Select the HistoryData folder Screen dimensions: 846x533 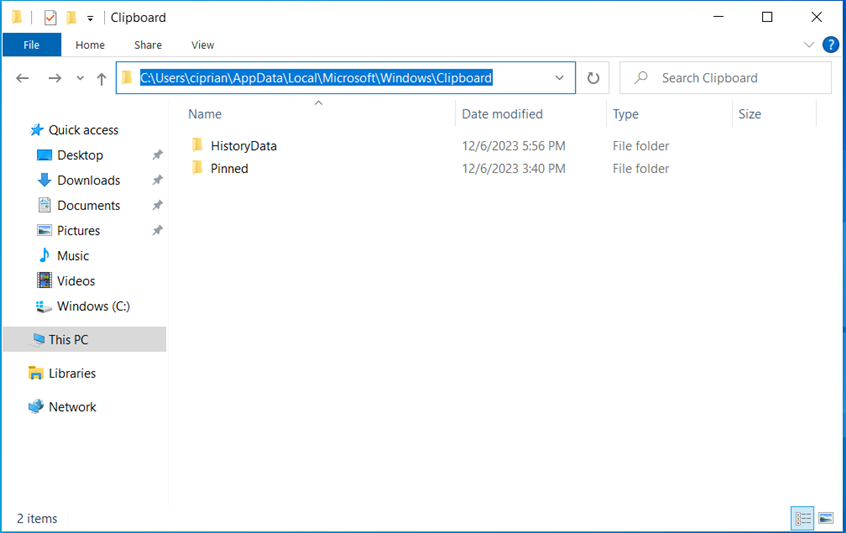pyautogui.click(x=243, y=146)
